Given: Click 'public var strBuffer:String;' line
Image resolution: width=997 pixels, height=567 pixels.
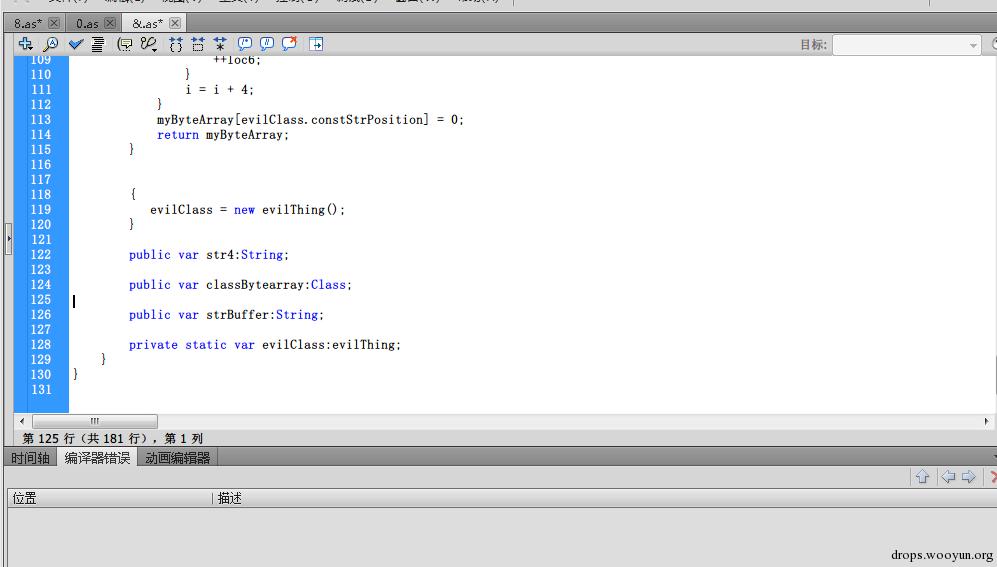Looking at the screenshot, I should pyautogui.click(x=226, y=315).
